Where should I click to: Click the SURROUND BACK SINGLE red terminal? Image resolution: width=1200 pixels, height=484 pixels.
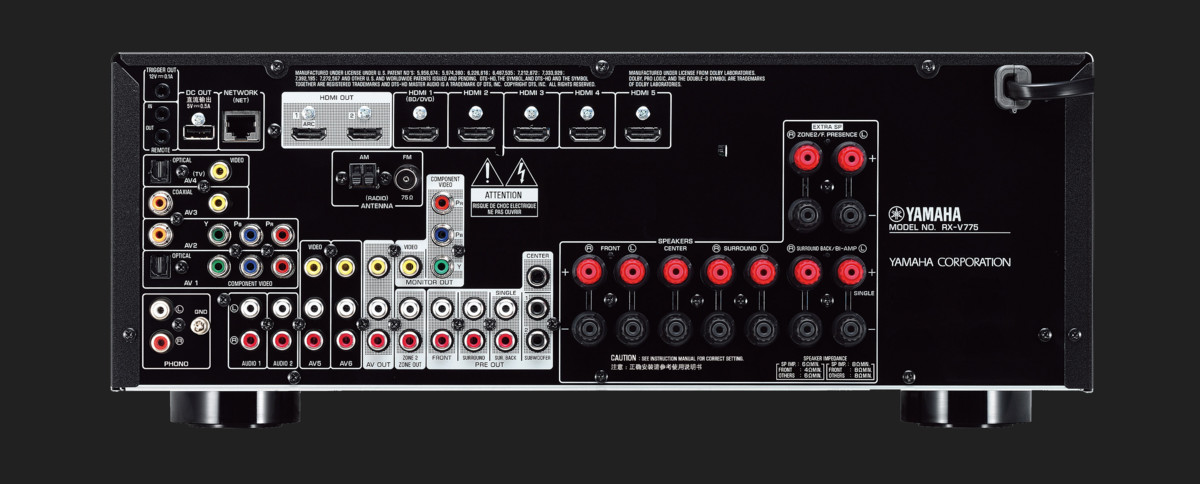tap(850, 270)
